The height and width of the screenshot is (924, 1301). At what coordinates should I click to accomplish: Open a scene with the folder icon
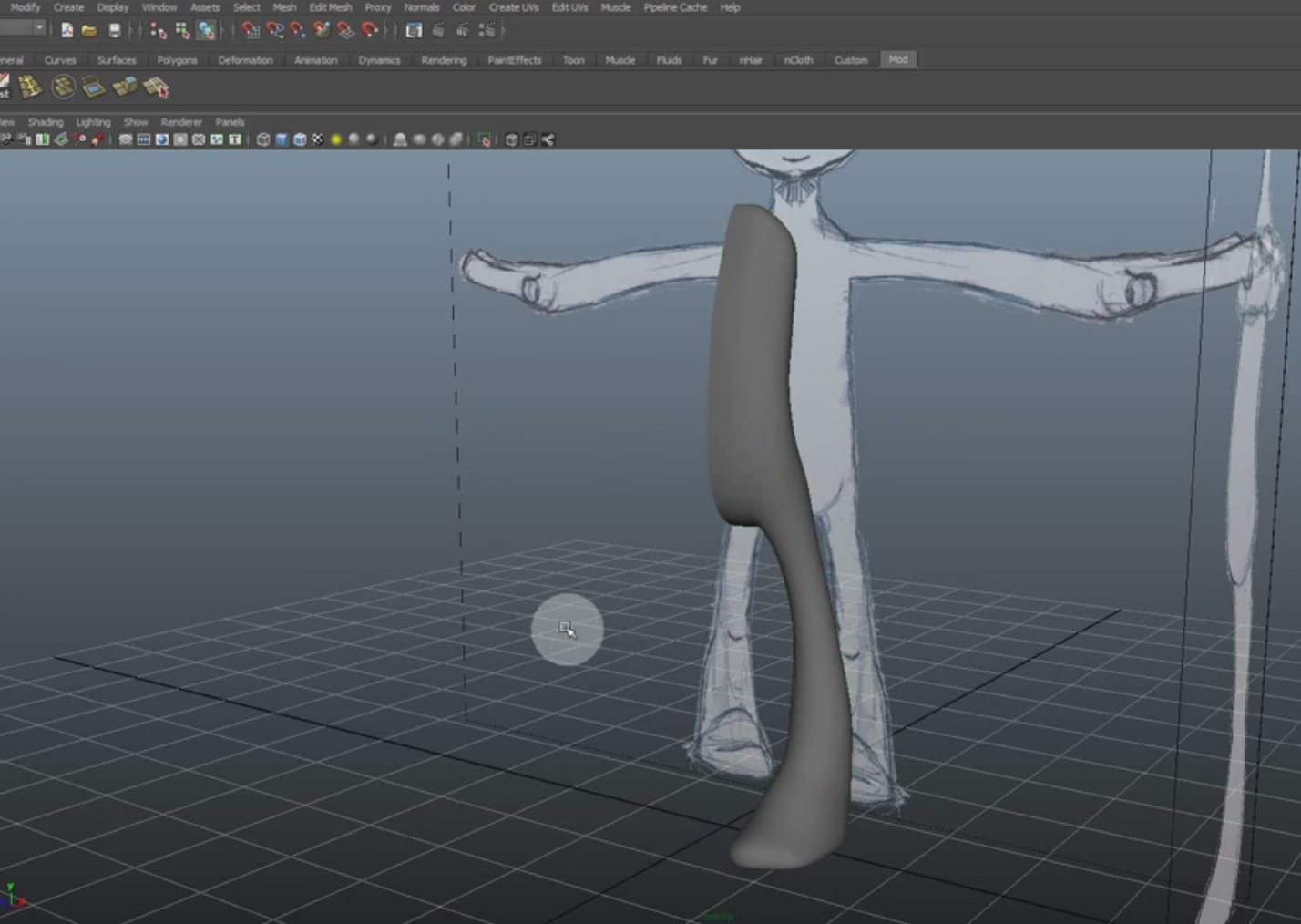click(x=89, y=31)
